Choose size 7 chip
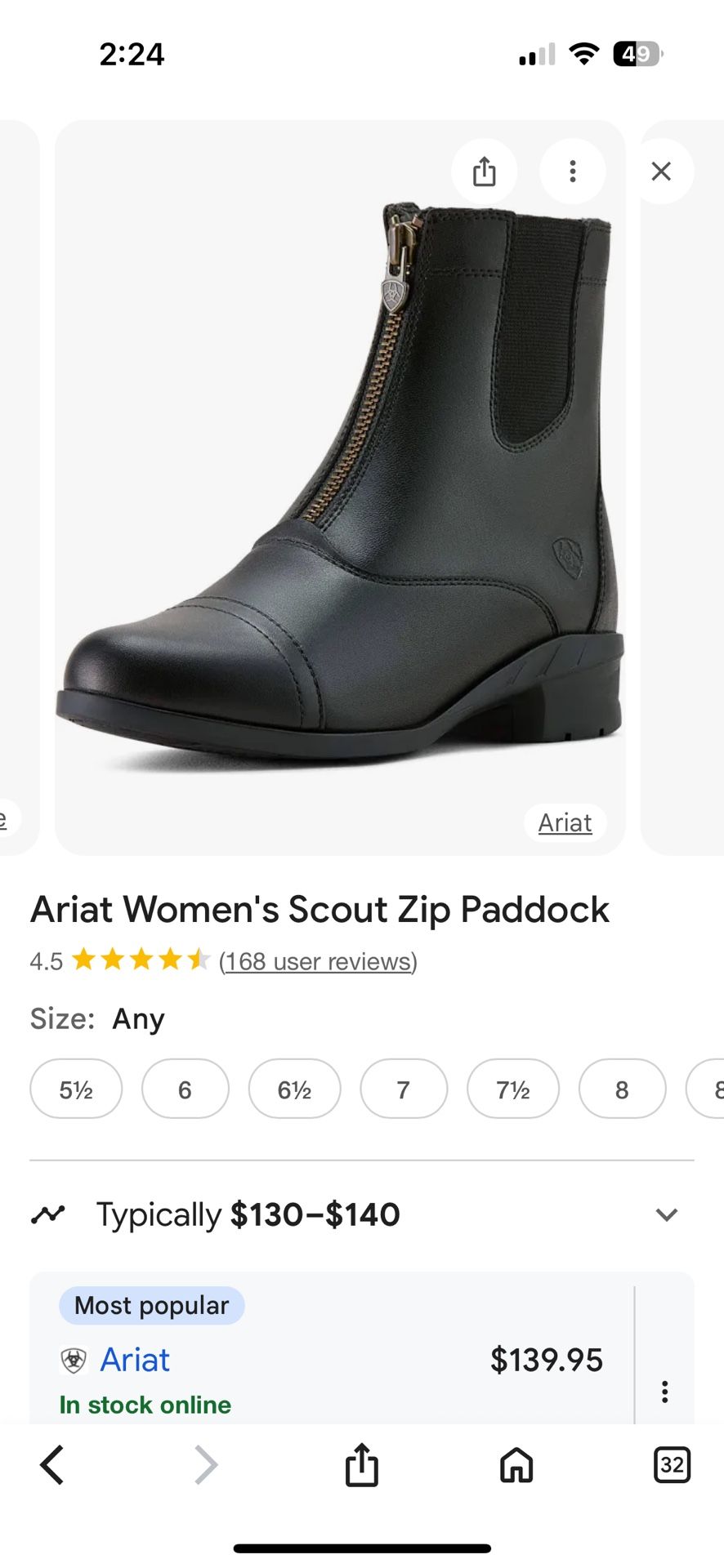724x1568 pixels. (x=404, y=1089)
